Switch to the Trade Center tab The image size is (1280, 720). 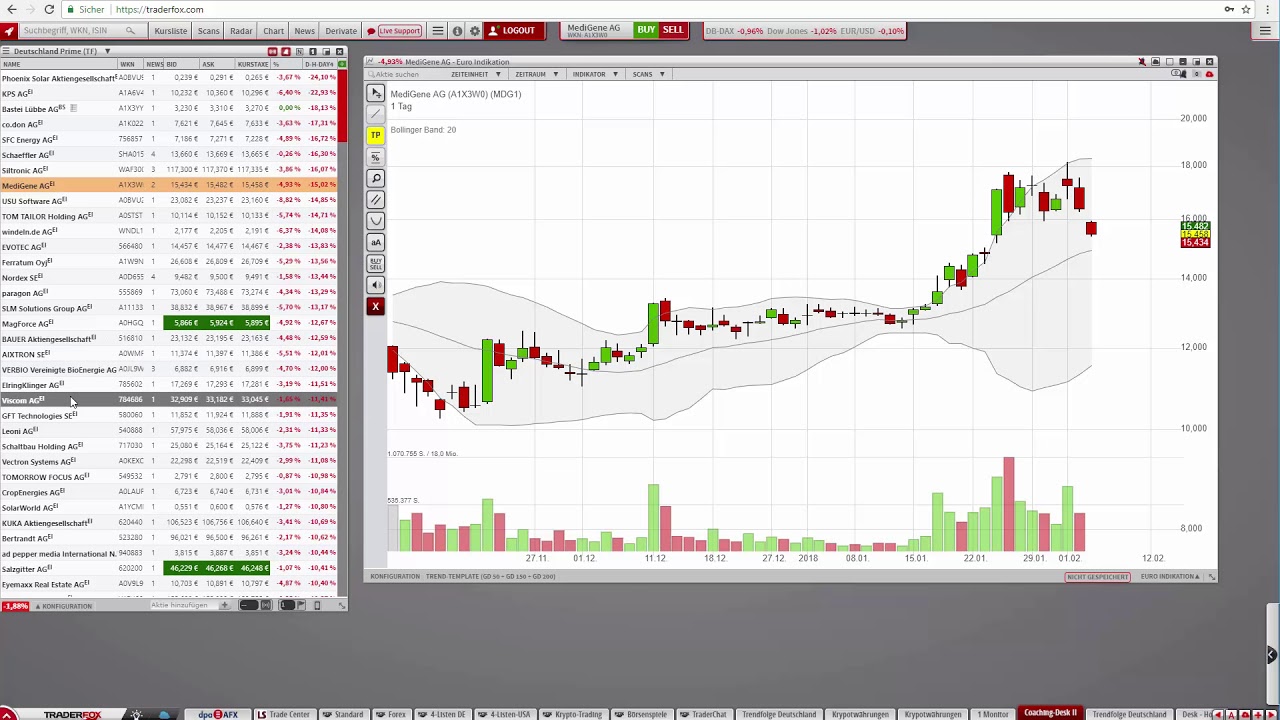[x=284, y=714]
